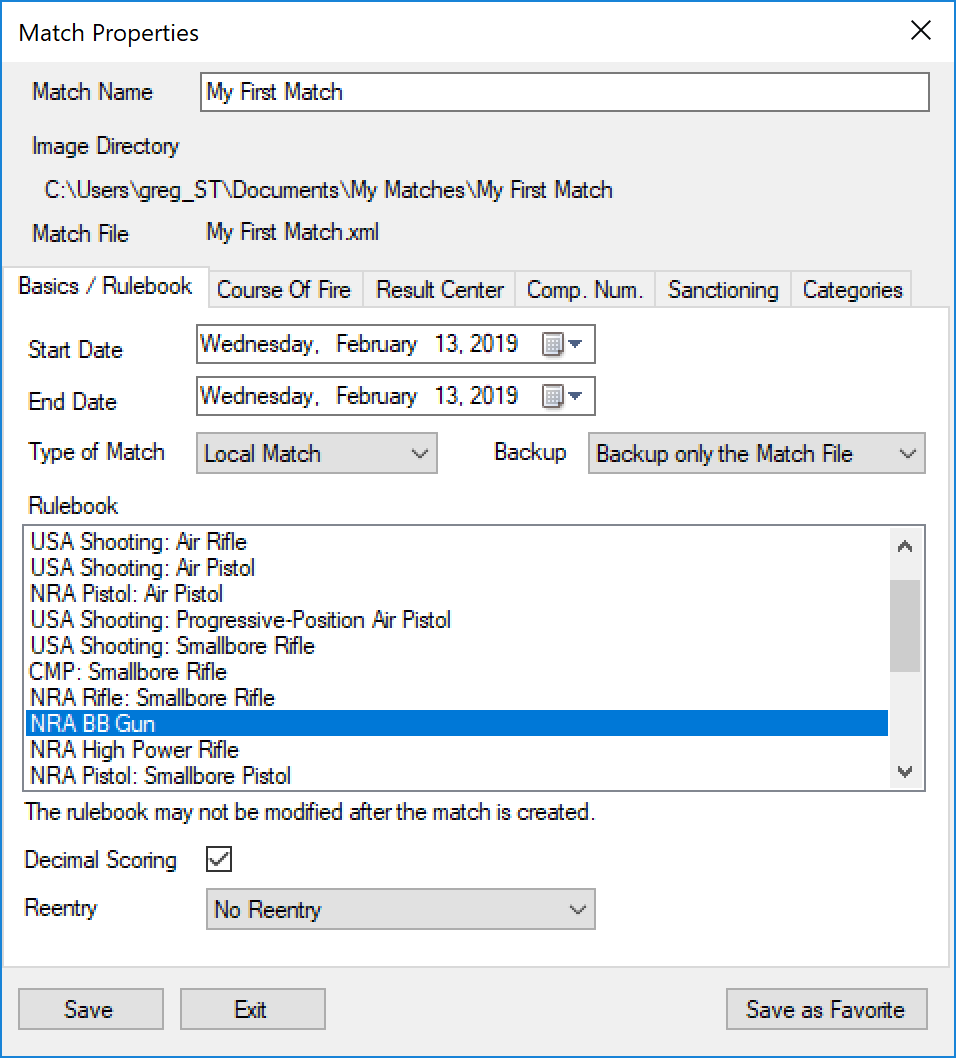This screenshot has height=1058, width=956.
Task: Click the Exit button
Action: [x=251, y=1010]
